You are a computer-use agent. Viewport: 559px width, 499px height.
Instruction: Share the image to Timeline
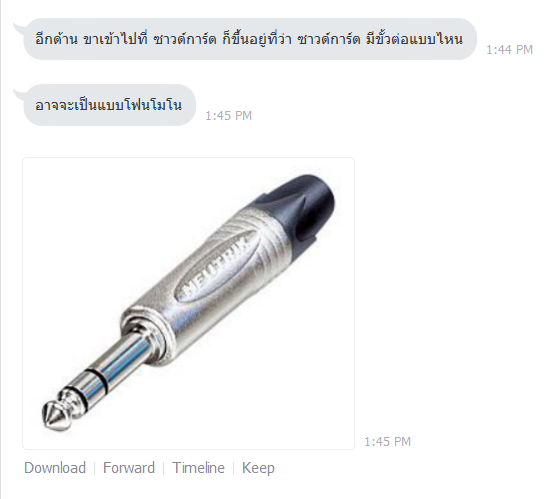click(x=198, y=468)
